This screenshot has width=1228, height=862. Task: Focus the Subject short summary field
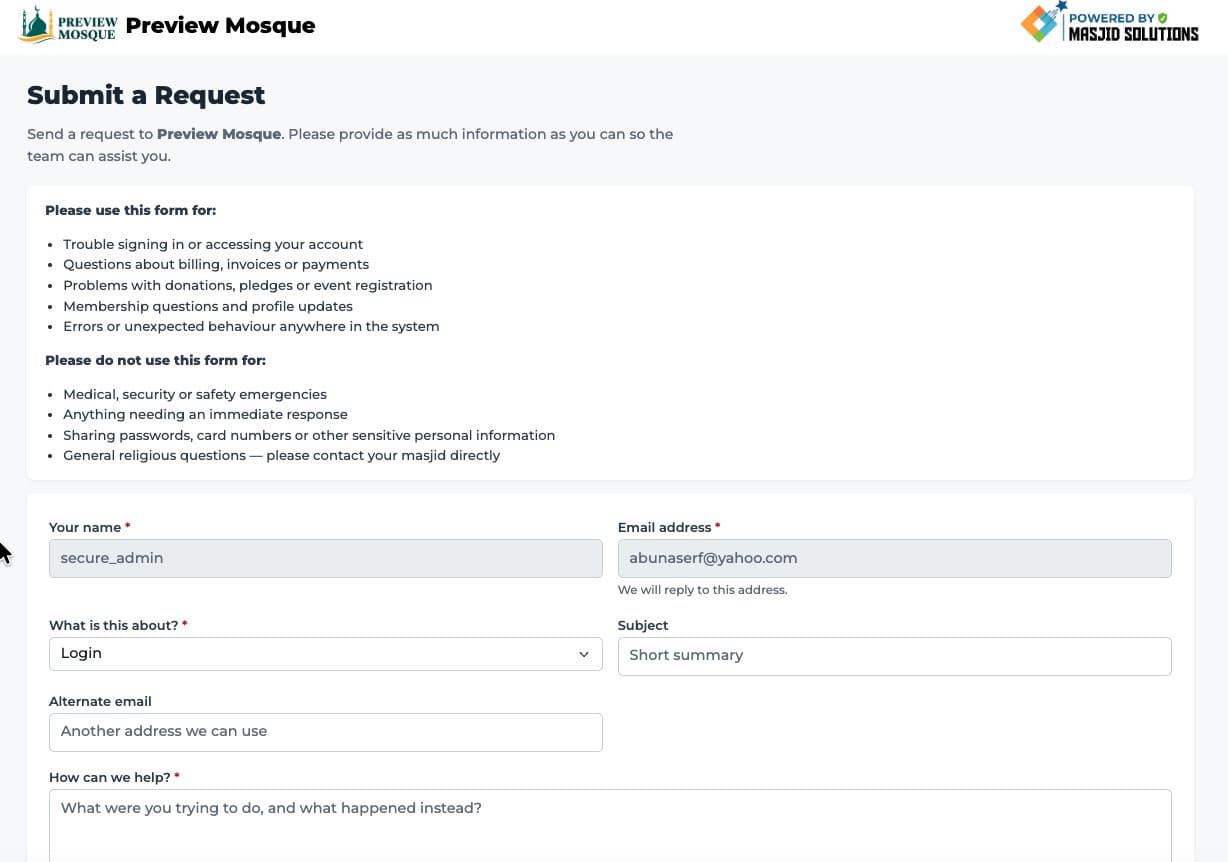[895, 656]
